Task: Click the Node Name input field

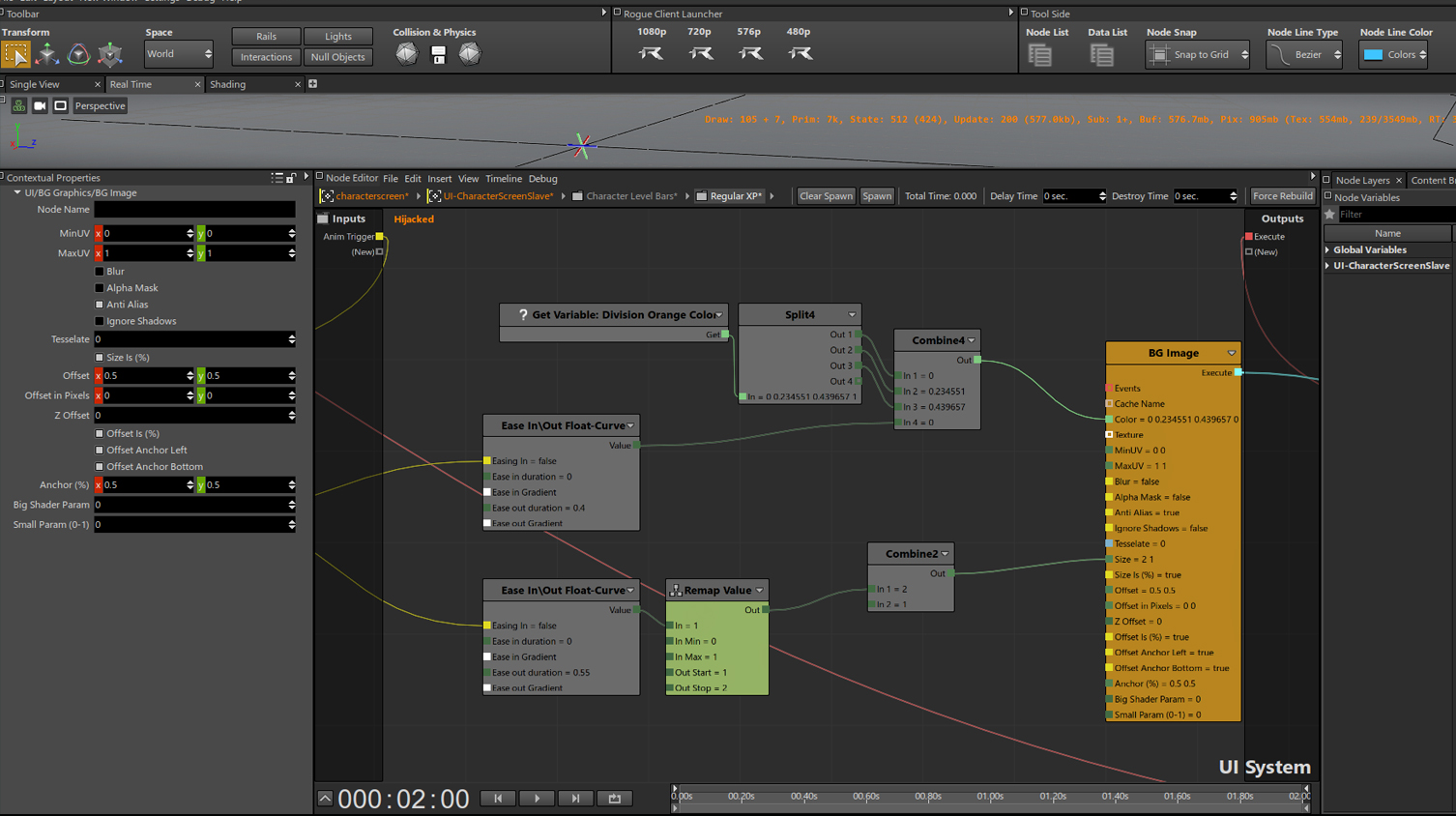Action: pyautogui.click(x=194, y=210)
